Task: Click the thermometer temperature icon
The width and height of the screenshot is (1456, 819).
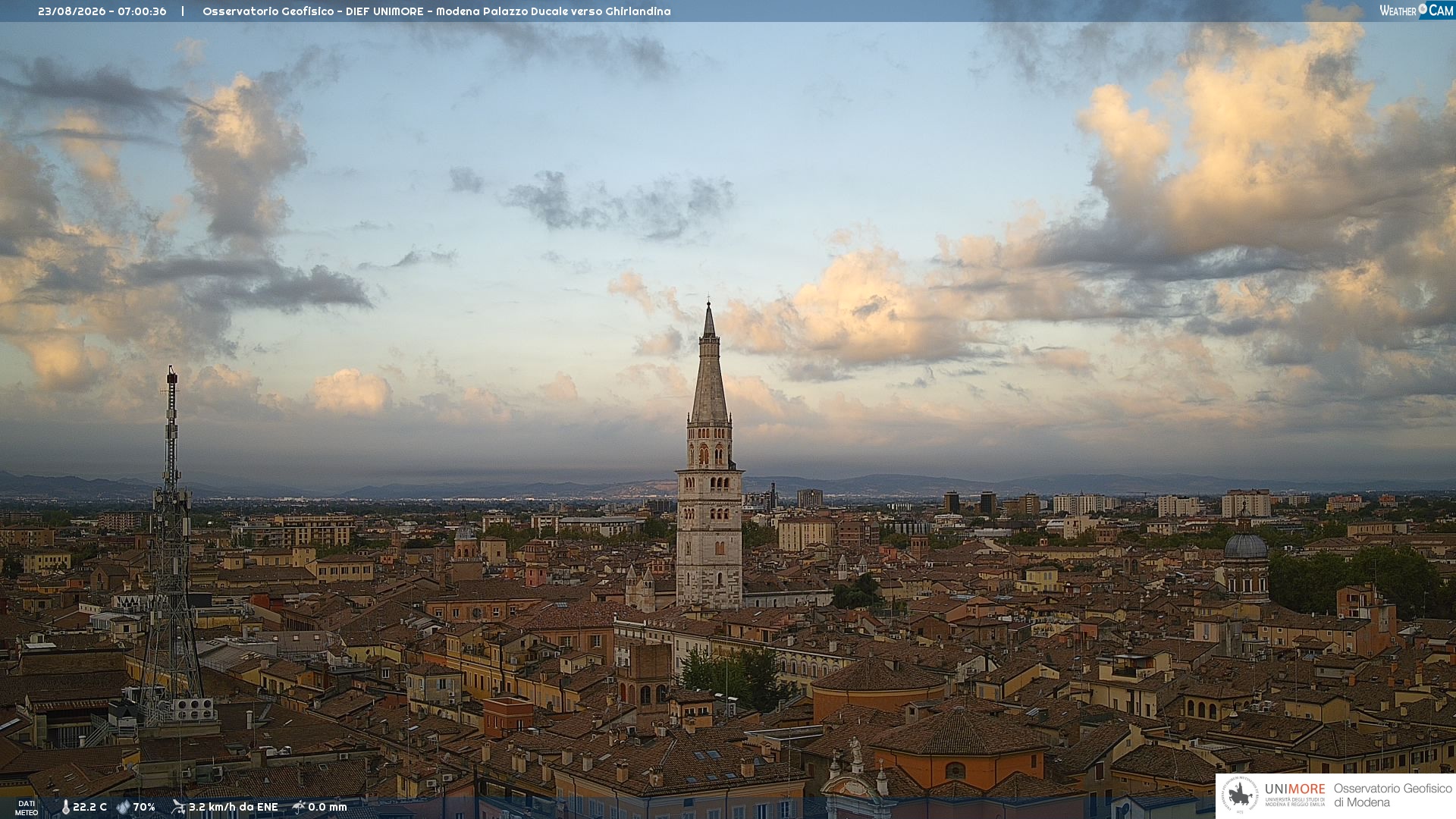Action: coord(66,808)
